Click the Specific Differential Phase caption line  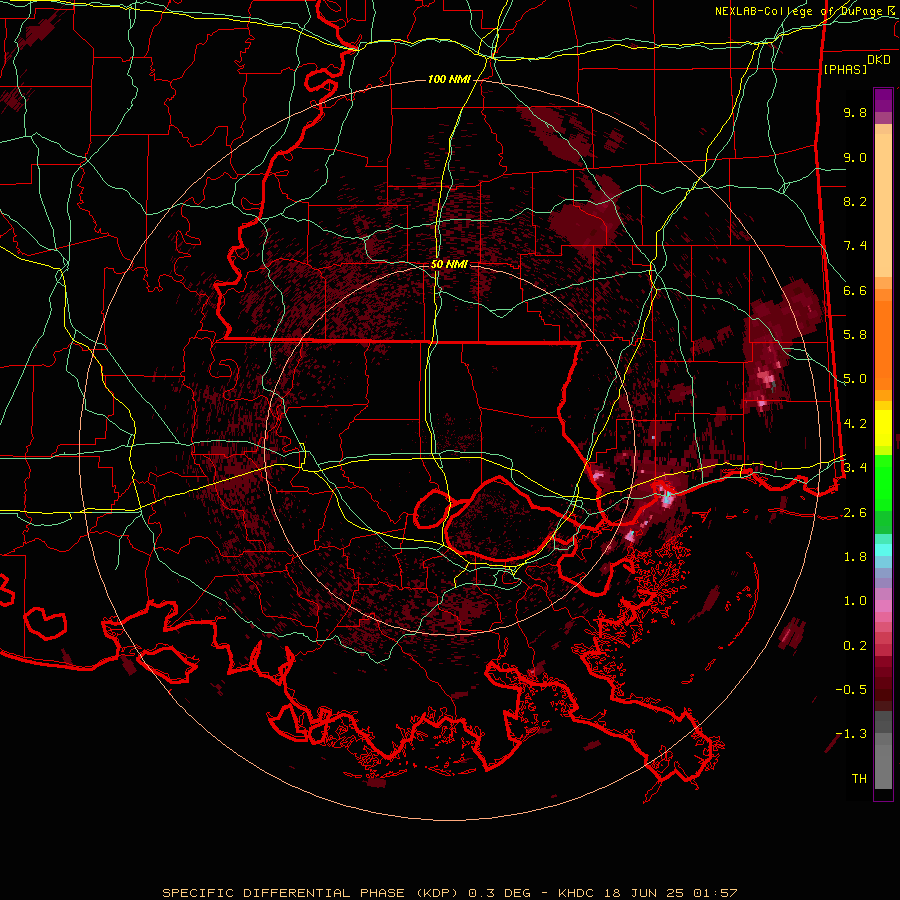coord(449,893)
